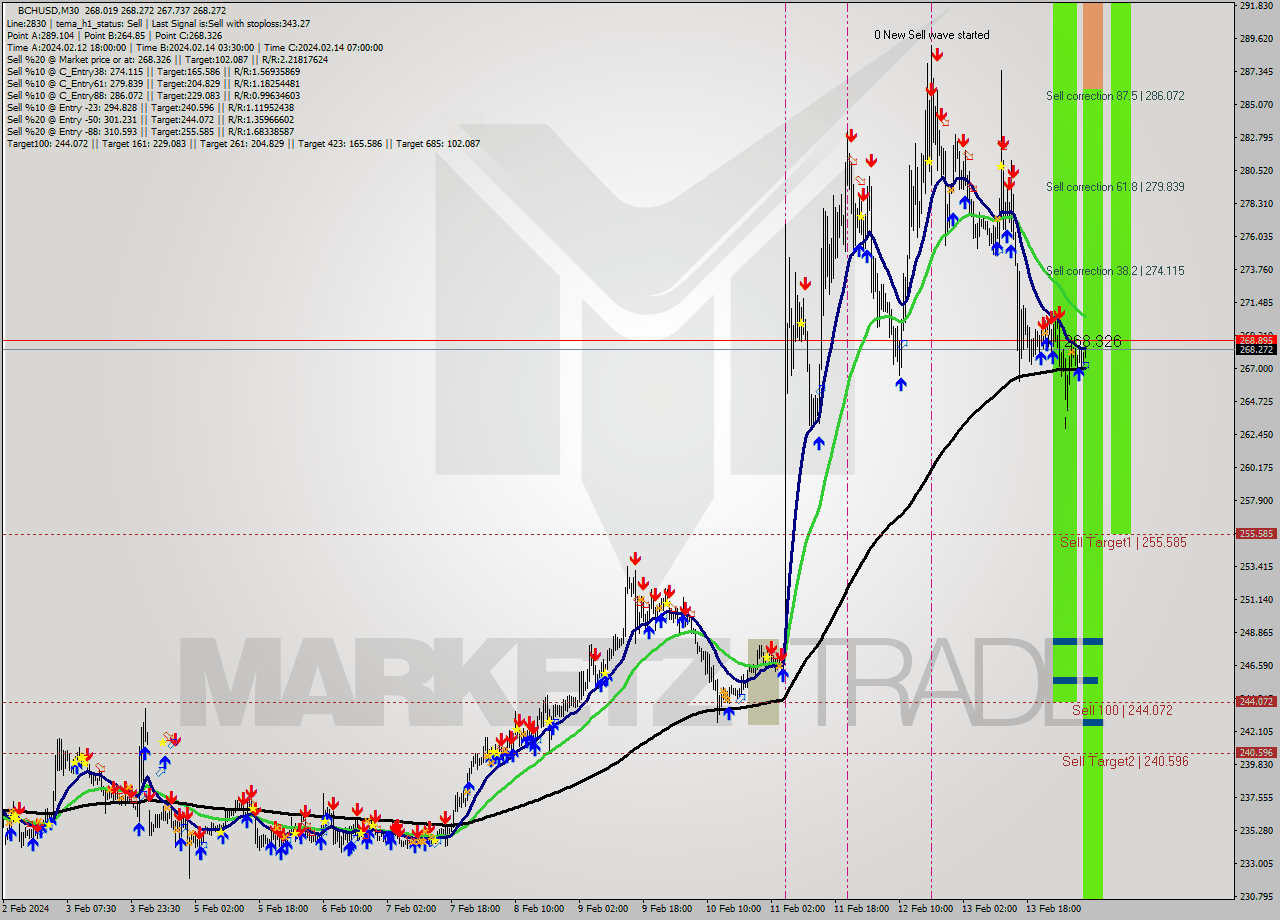The height and width of the screenshot is (920, 1280).
Task: Click the 287.345 price axis label
Action: 1256,72
